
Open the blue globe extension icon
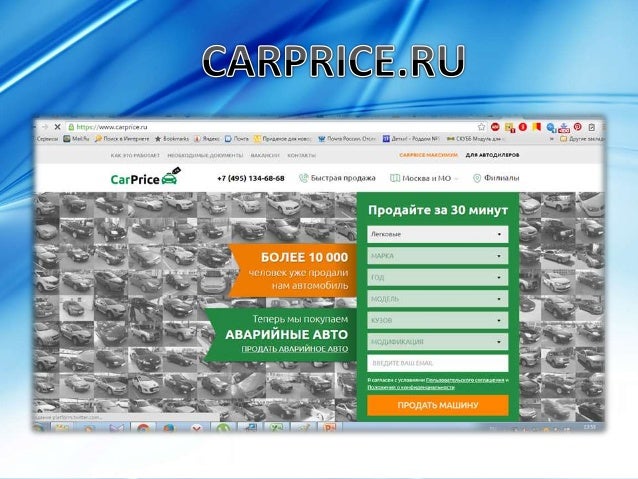click(x=551, y=127)
